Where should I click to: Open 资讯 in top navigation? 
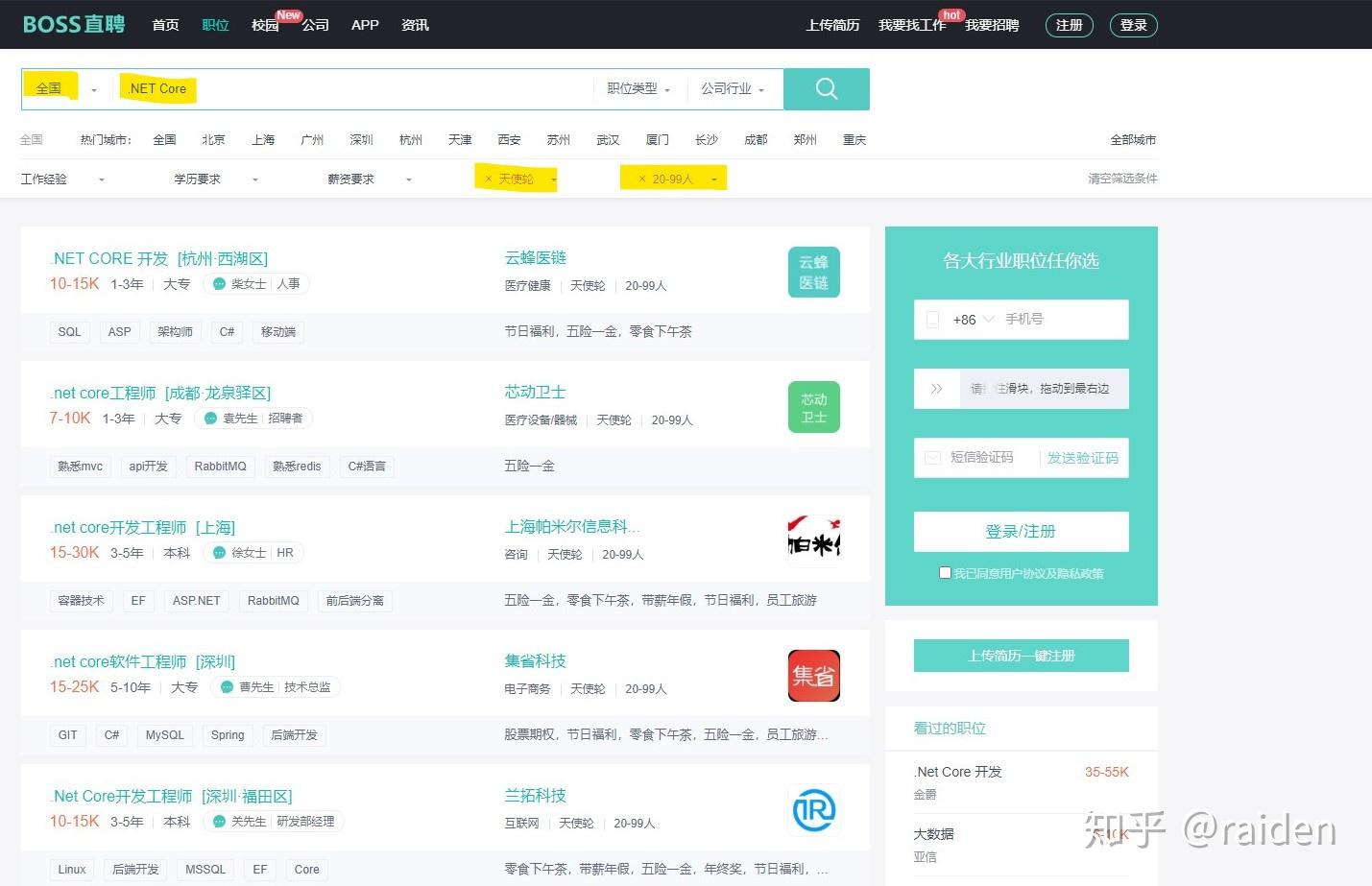point(415,25)
